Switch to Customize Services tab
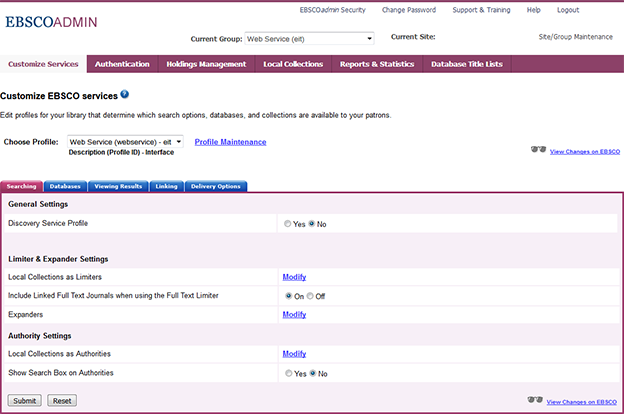The width and height of the screenshot is (624, 414). pyautogui.click(x=43, y=64)
